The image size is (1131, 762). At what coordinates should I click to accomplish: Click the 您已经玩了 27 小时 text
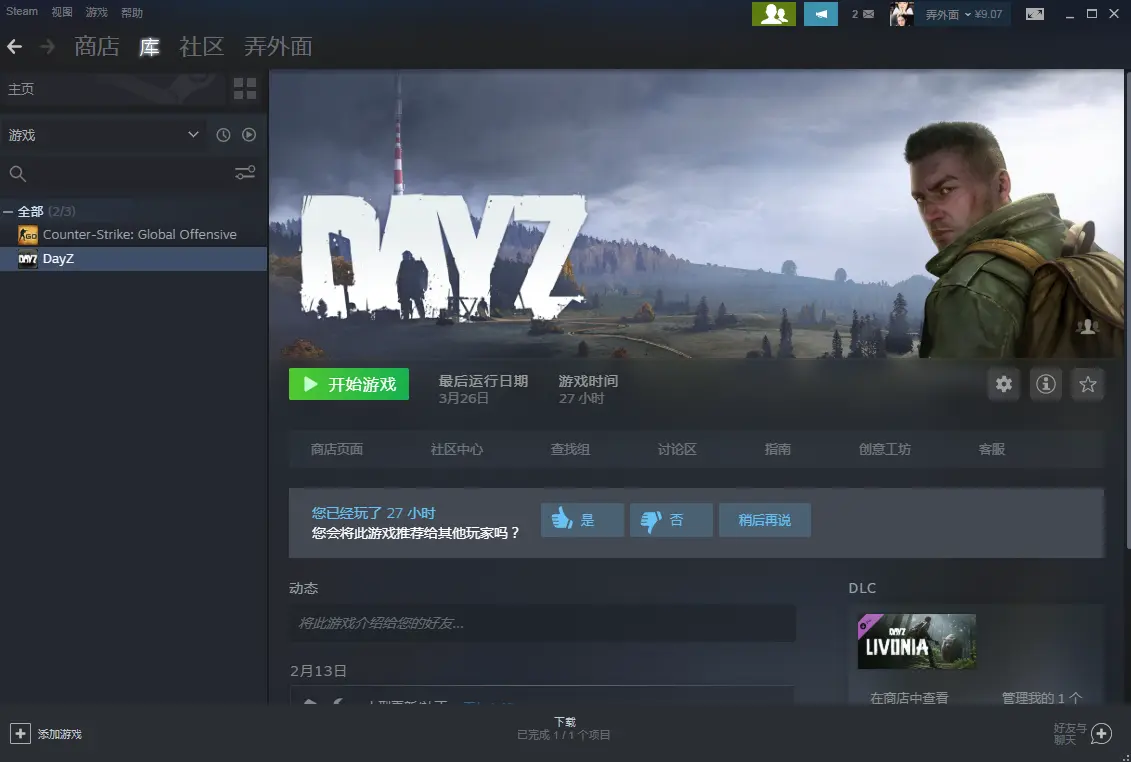(x=374, y=513)
